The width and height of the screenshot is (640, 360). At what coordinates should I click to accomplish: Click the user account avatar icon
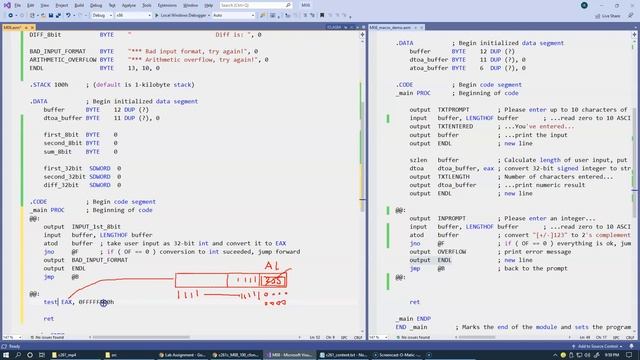tap(584, 5)
